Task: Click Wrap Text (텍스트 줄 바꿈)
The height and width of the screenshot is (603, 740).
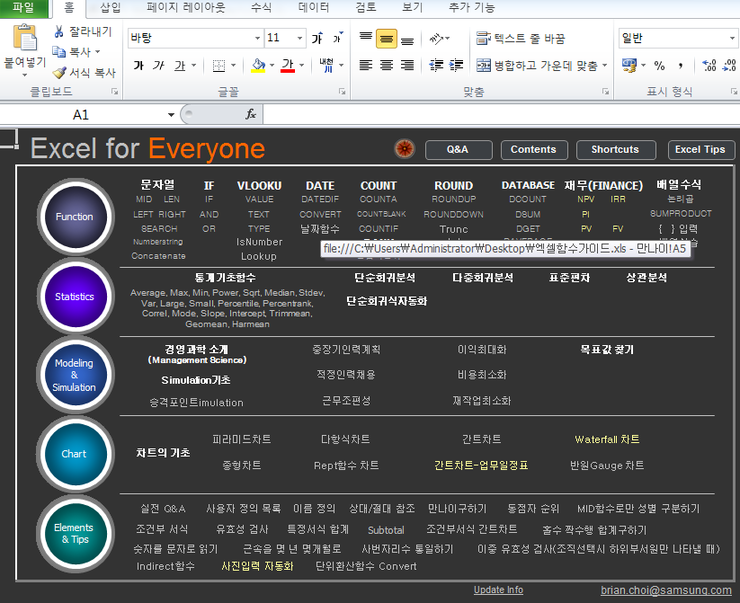Action: (x=520, y=38)
